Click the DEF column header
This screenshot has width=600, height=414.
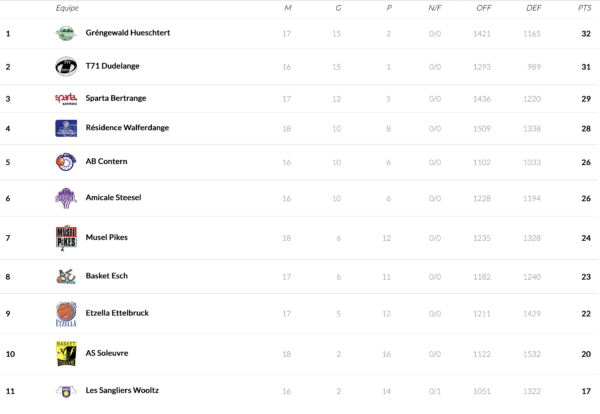point(534,8)
